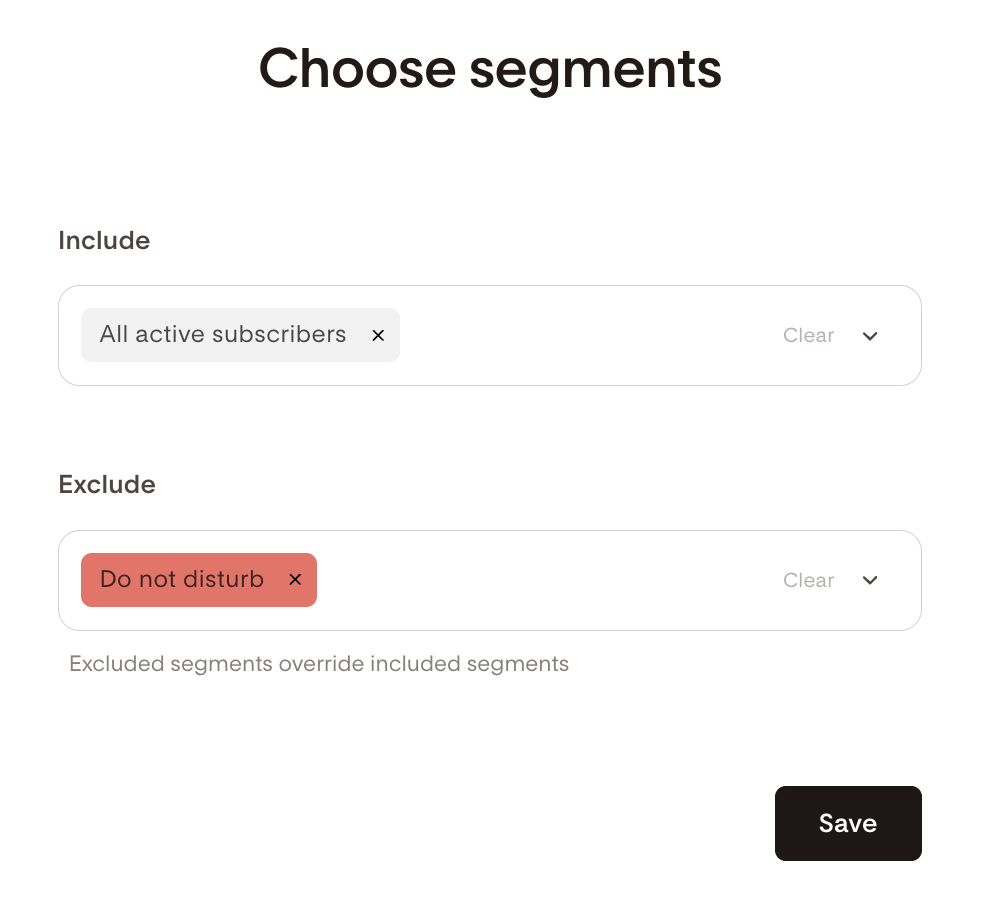Click the Exclude field label
The height and width of the screenshot is (910, 990).
point(107,485)
